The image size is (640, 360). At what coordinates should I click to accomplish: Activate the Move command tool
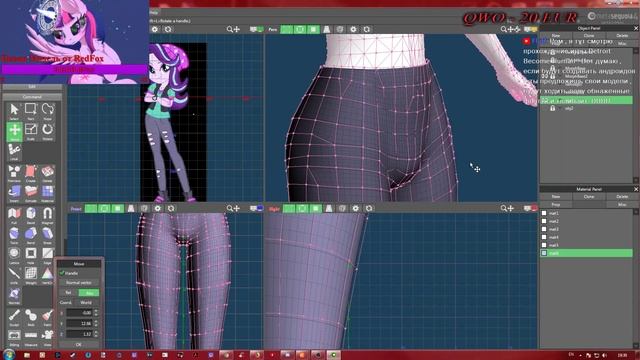(14, 132)
